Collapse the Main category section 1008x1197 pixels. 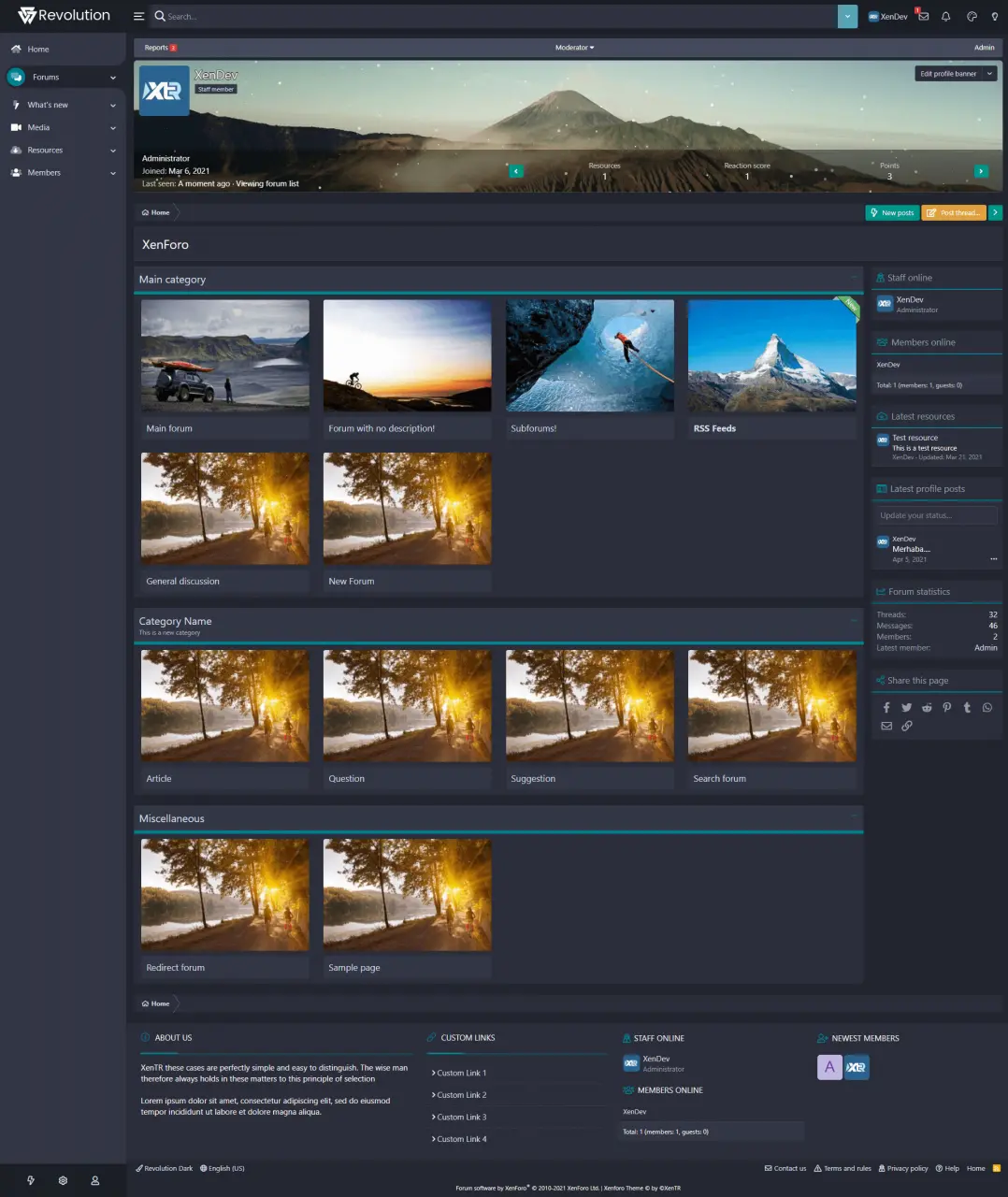[x=854, y=278]
